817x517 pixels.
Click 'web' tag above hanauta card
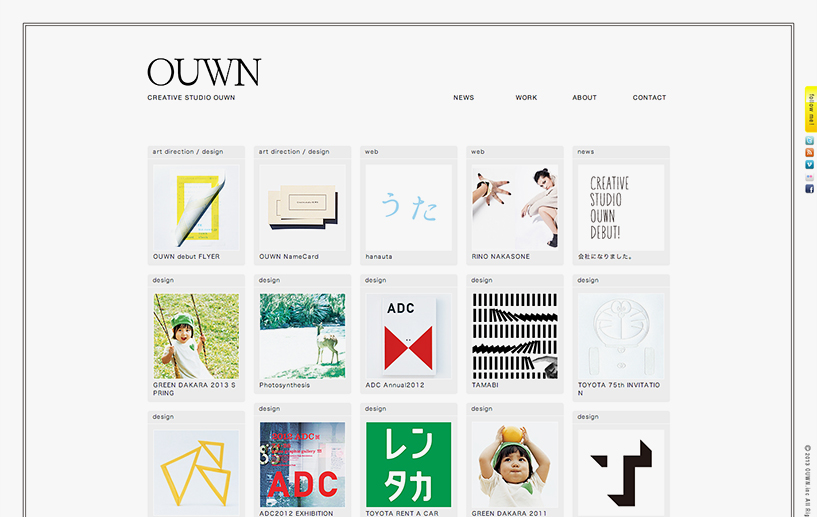click(x=372, y=152)
